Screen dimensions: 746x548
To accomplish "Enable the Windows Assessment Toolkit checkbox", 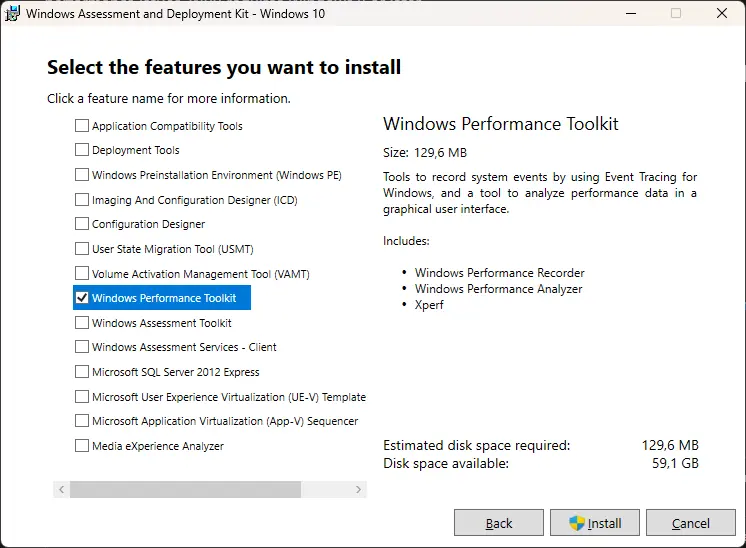I will click(82, 323).
